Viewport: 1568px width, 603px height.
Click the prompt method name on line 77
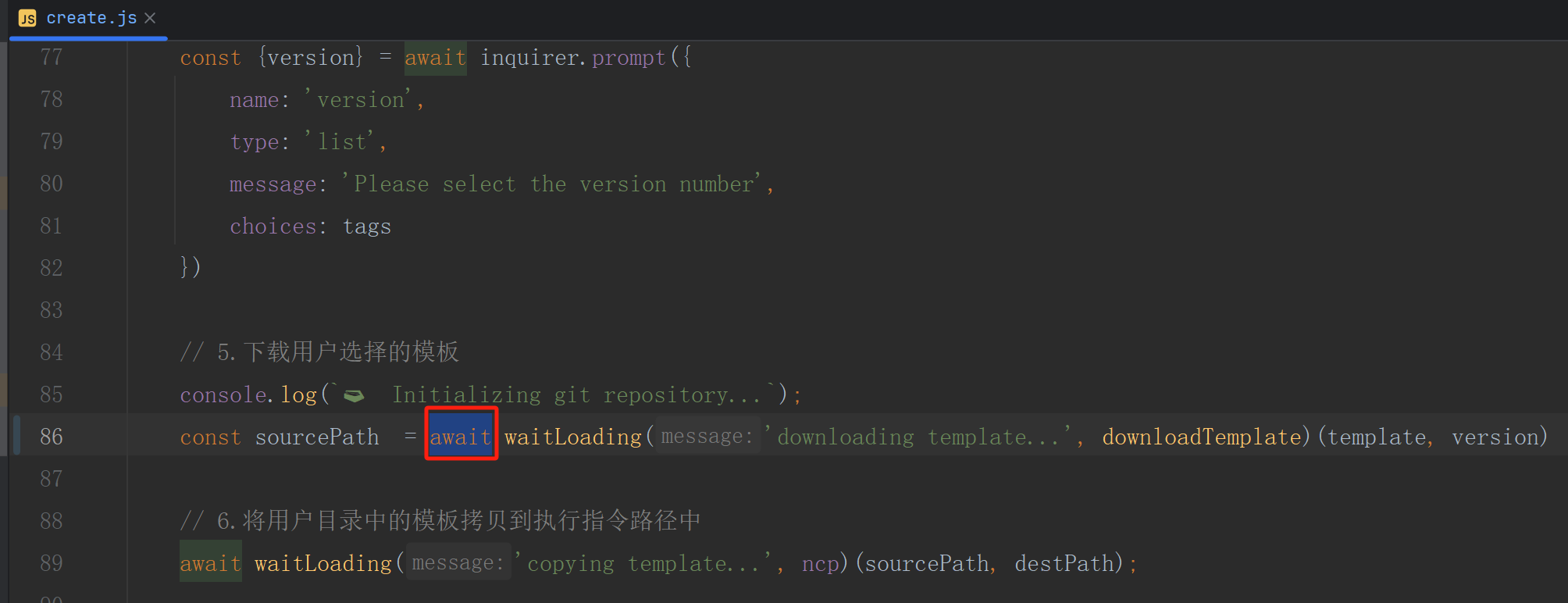(x=628, y=58)
